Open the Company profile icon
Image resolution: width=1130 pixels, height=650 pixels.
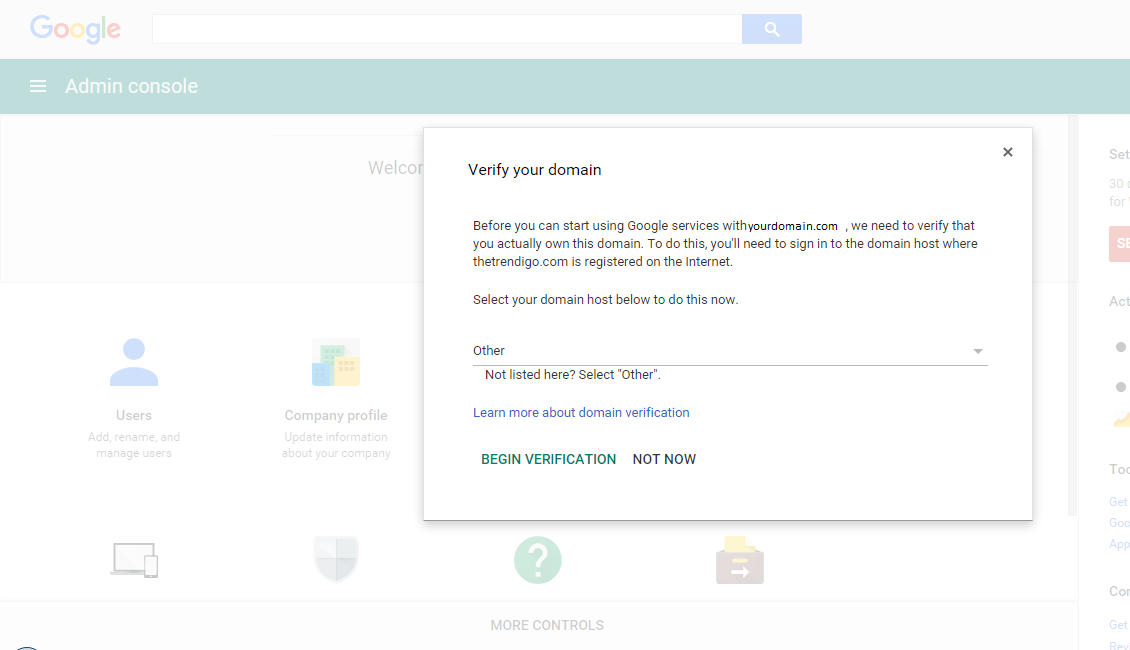(x=335, y=362)
